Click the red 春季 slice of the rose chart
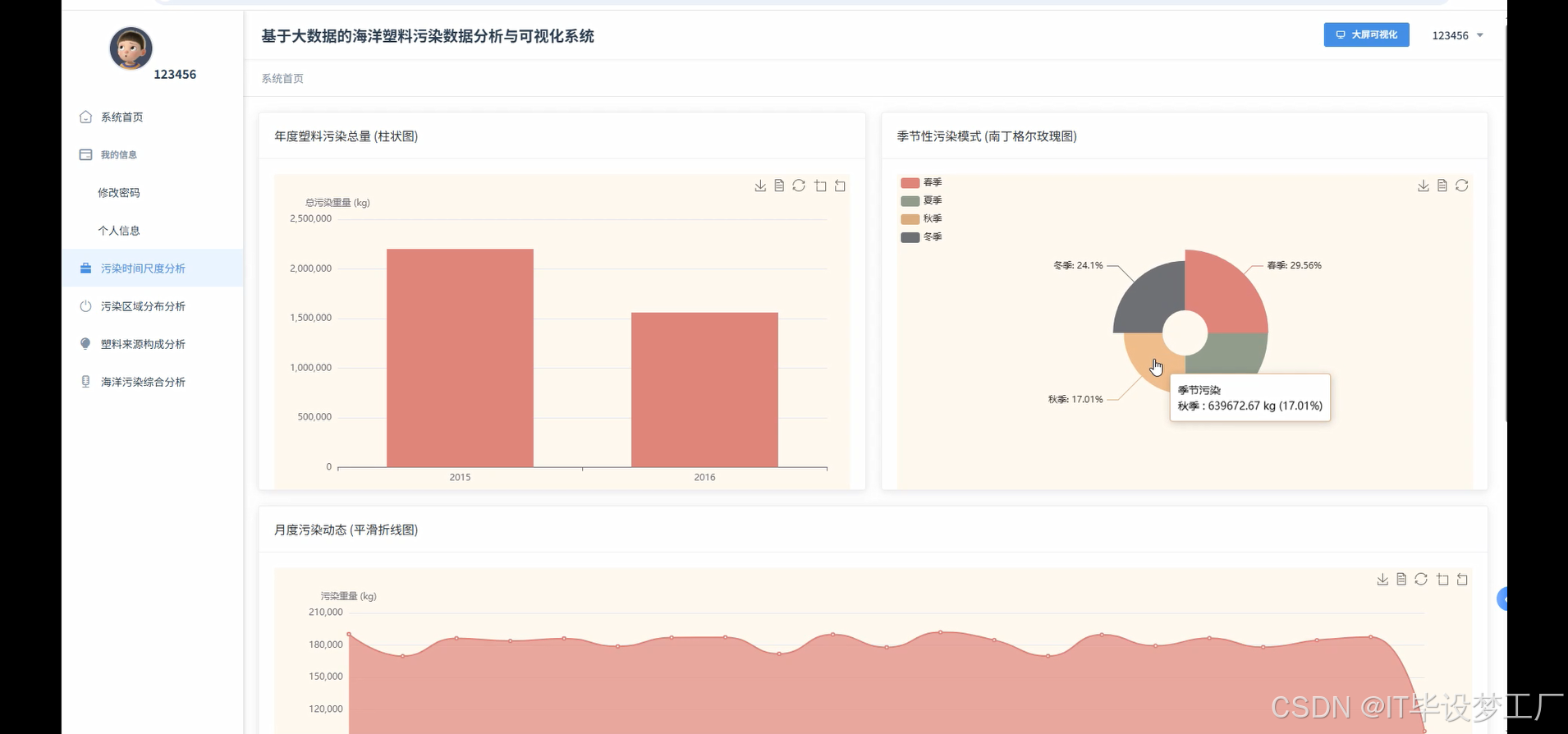This screenshot has width=1568, height=734. pos(1226,291)
